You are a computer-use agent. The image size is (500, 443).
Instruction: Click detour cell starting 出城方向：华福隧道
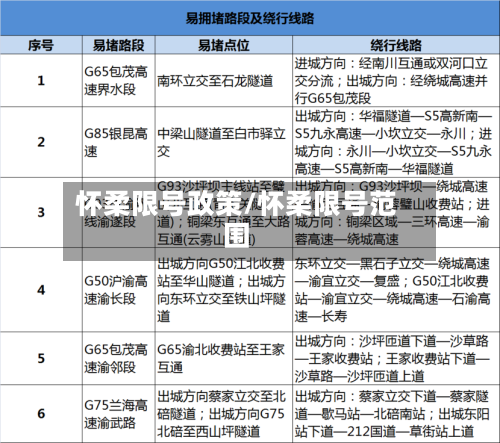pos(396,142)
